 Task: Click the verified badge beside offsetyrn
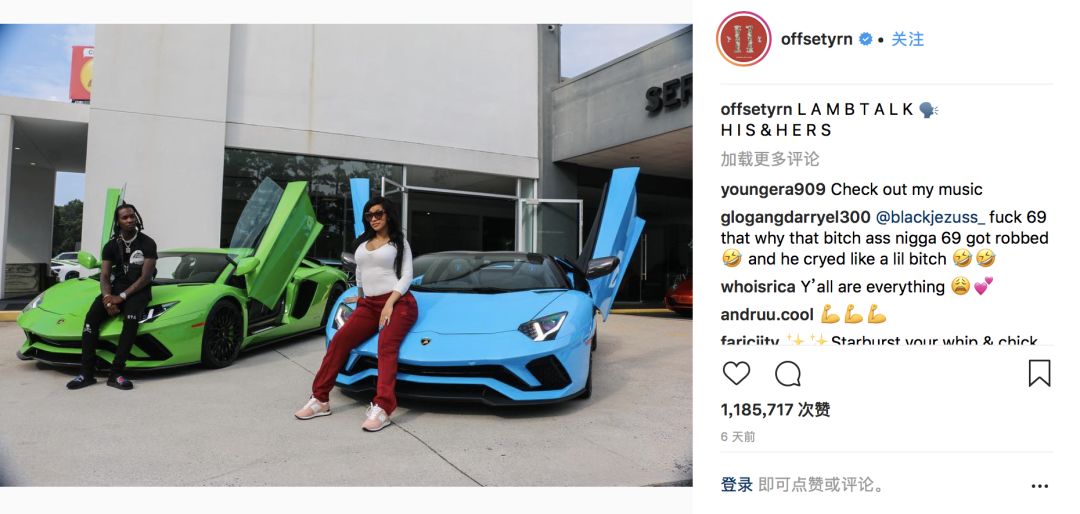[x=865, y=39]
